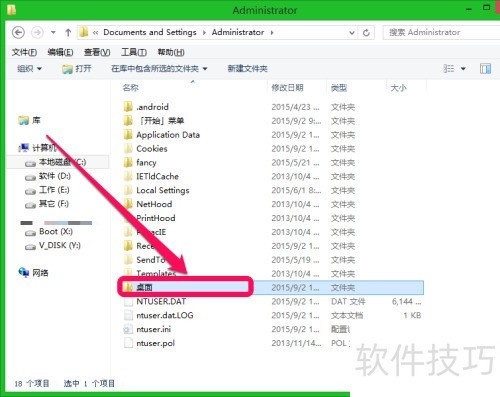
Task: Sort by the 大小 column header
Action: click(x=398, y=88)
